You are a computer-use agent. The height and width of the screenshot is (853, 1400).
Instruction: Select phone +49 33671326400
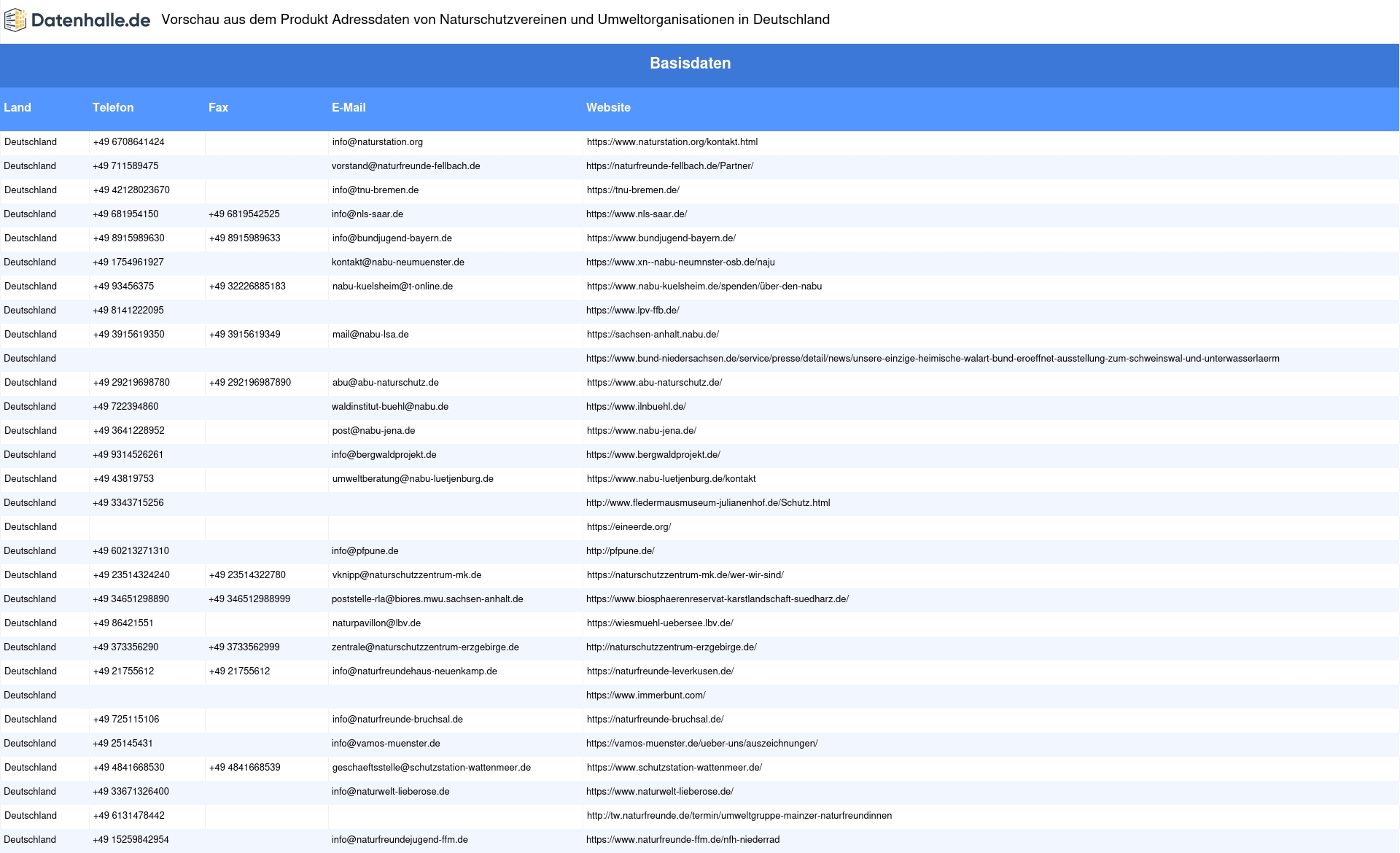point(131,792)
